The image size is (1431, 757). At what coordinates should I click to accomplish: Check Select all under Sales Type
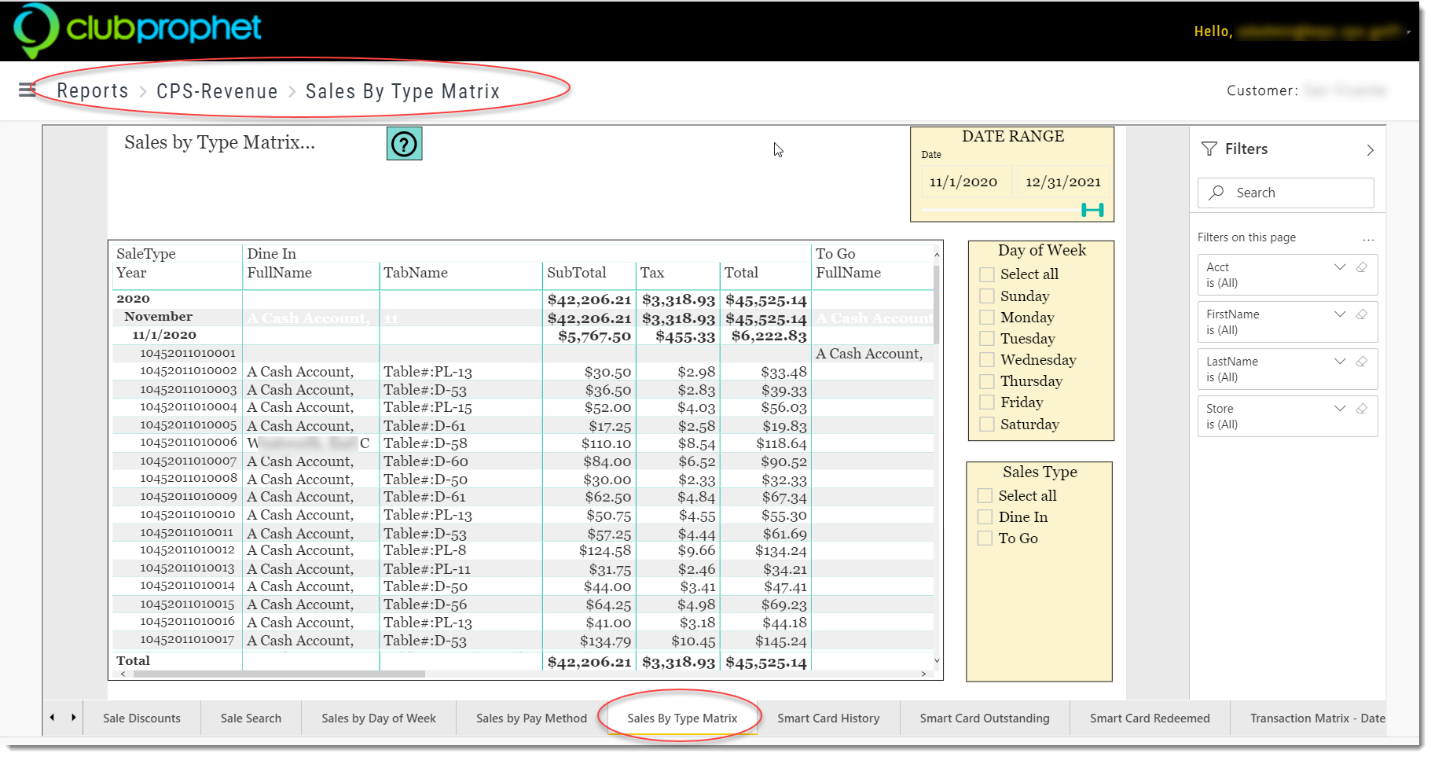click(x=985, y=496)
